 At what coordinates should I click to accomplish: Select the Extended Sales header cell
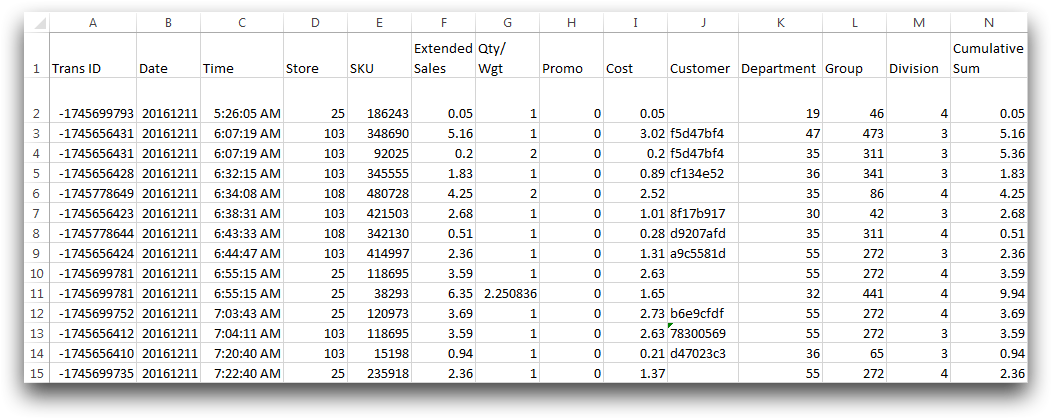click(443, 55)
